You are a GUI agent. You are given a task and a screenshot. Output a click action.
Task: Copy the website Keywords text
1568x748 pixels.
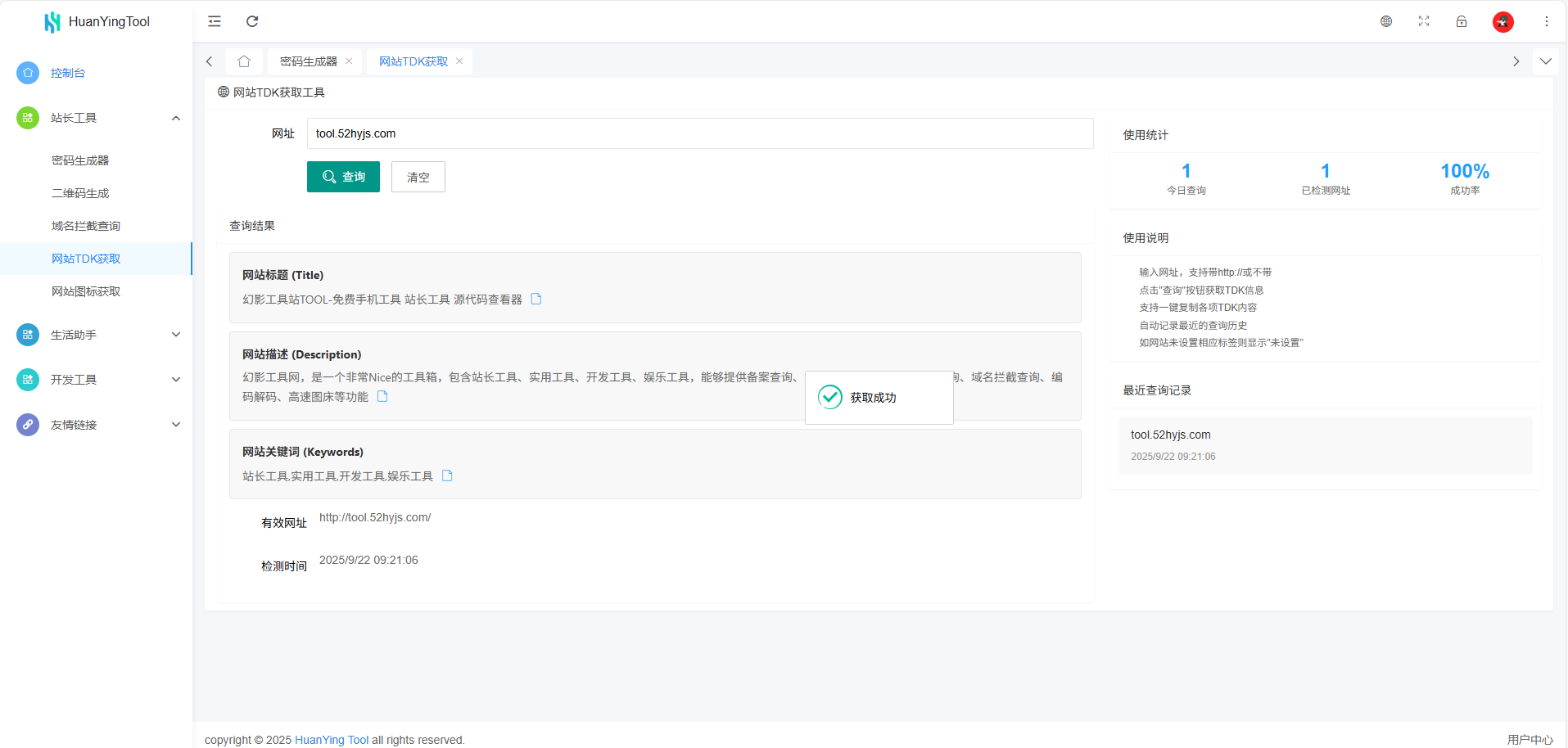pyautogui.click(x=447, y=475)
